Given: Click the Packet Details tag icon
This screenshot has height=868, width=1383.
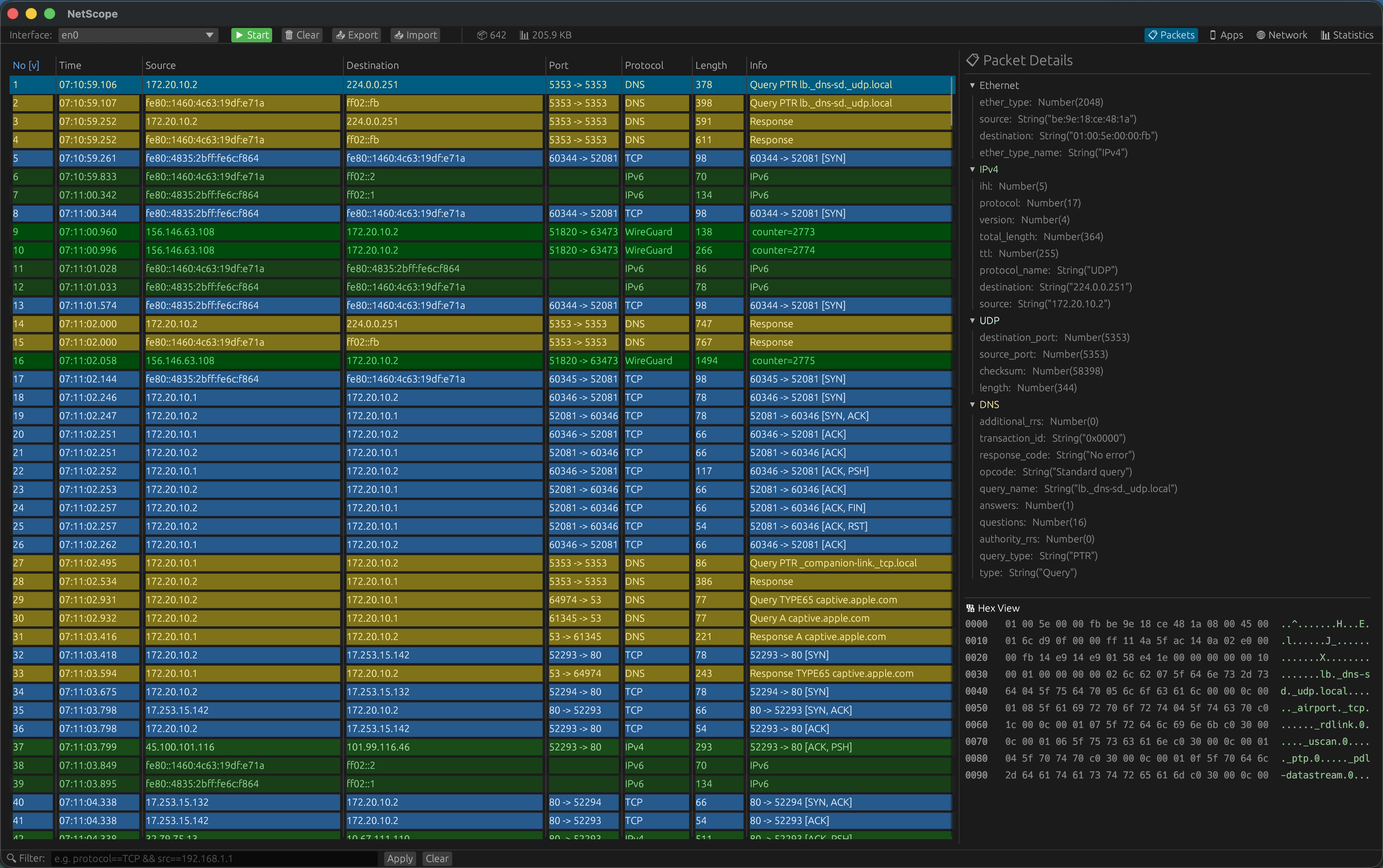Looking at the screenshot, I should click(972, 60).
